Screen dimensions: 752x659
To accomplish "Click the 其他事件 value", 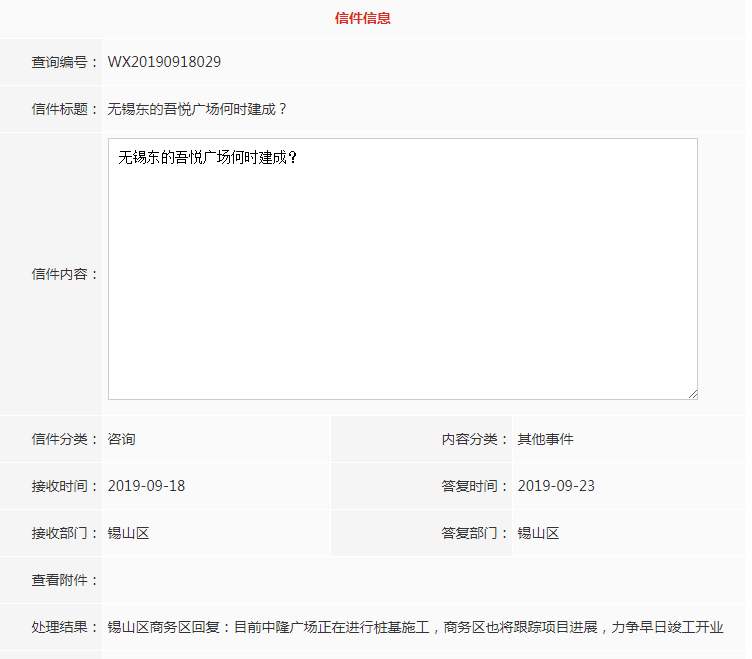I will (x=545, y=439).
